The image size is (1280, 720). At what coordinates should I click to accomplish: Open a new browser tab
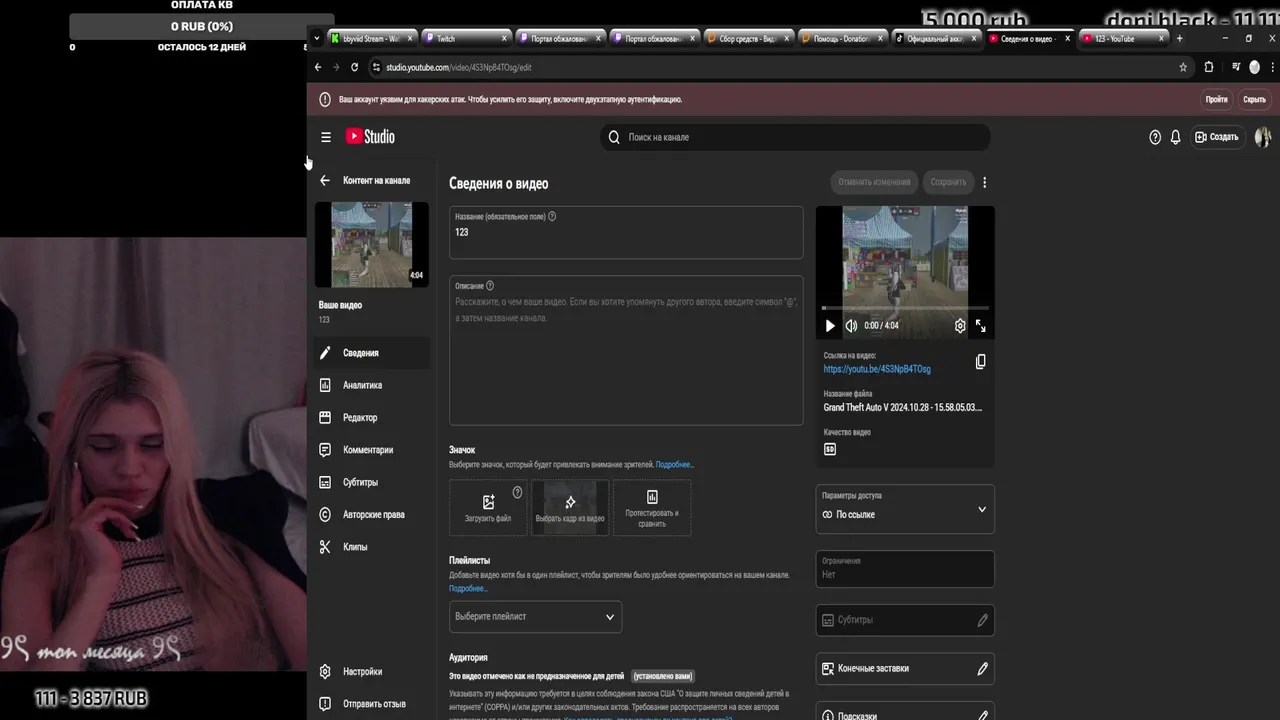tap(1179, 38)
